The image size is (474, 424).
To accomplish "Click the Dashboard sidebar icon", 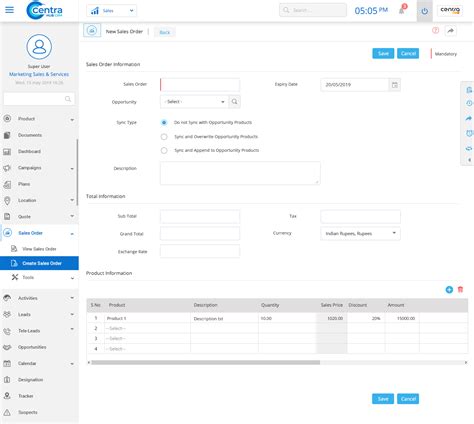I will [7, 151].
